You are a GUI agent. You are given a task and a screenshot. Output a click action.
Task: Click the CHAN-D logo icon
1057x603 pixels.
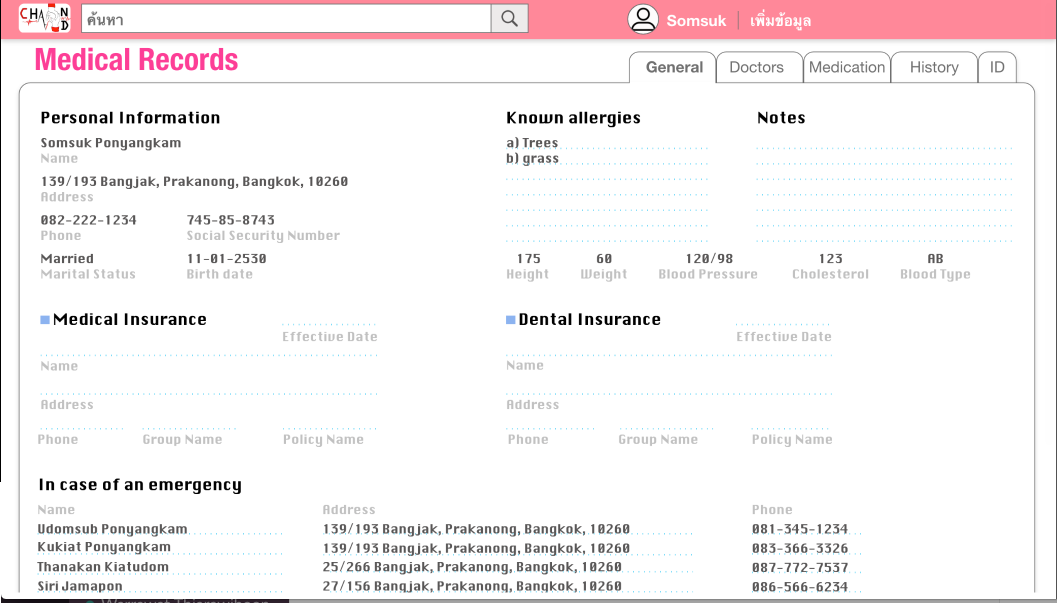45,19
